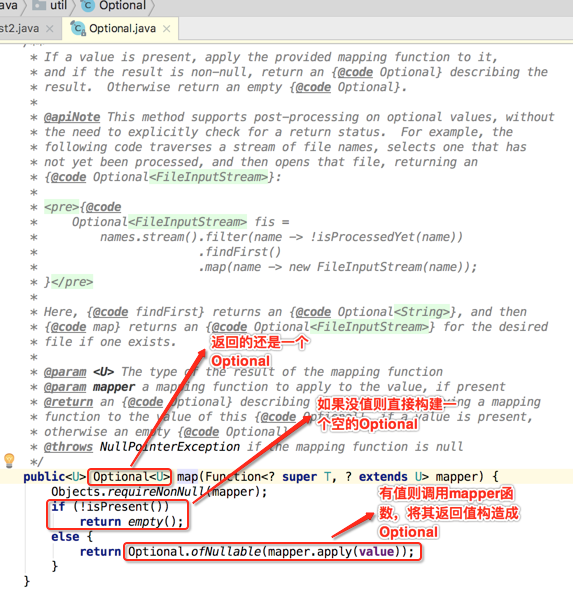The image size is (573, 598).
Task: Click 'ofNullable' method call
Action: (226, 551)
